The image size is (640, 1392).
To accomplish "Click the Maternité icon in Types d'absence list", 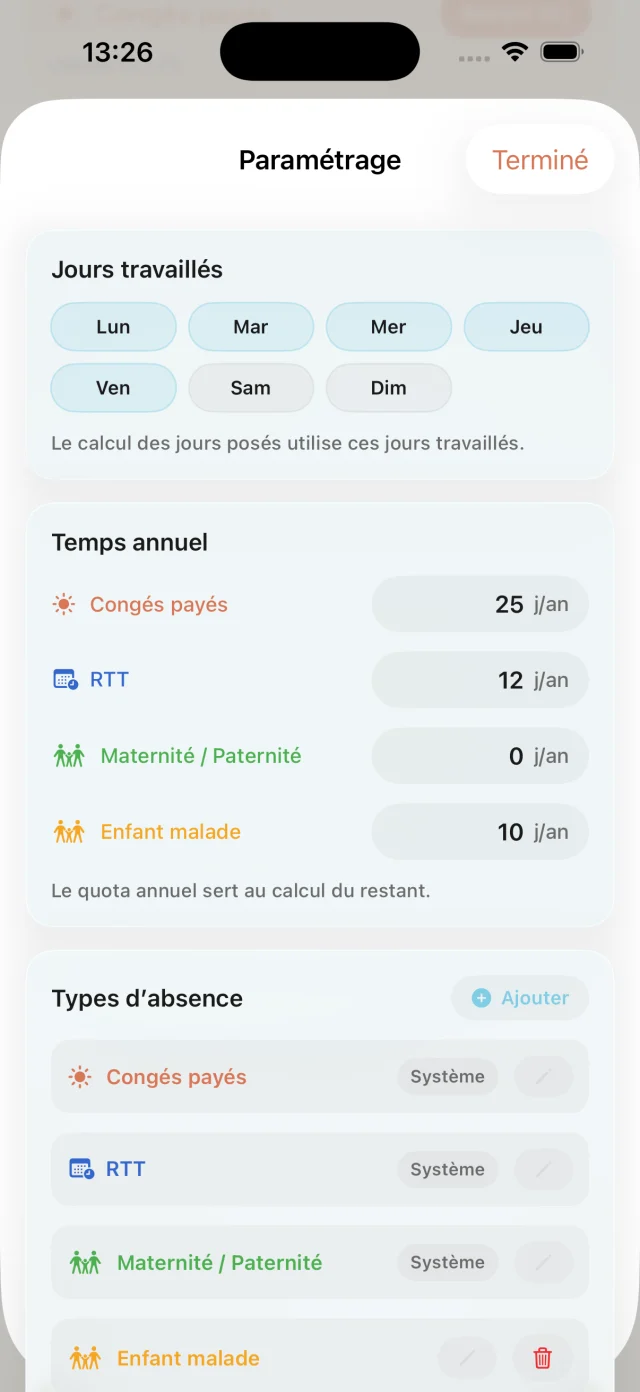I will [84, 1262].
